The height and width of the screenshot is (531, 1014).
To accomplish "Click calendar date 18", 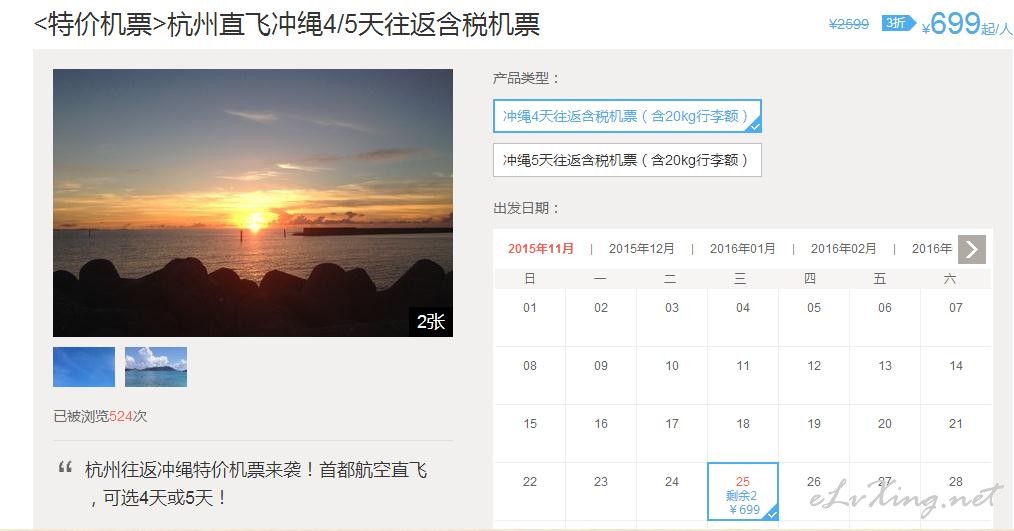I will tap(743, 424).
